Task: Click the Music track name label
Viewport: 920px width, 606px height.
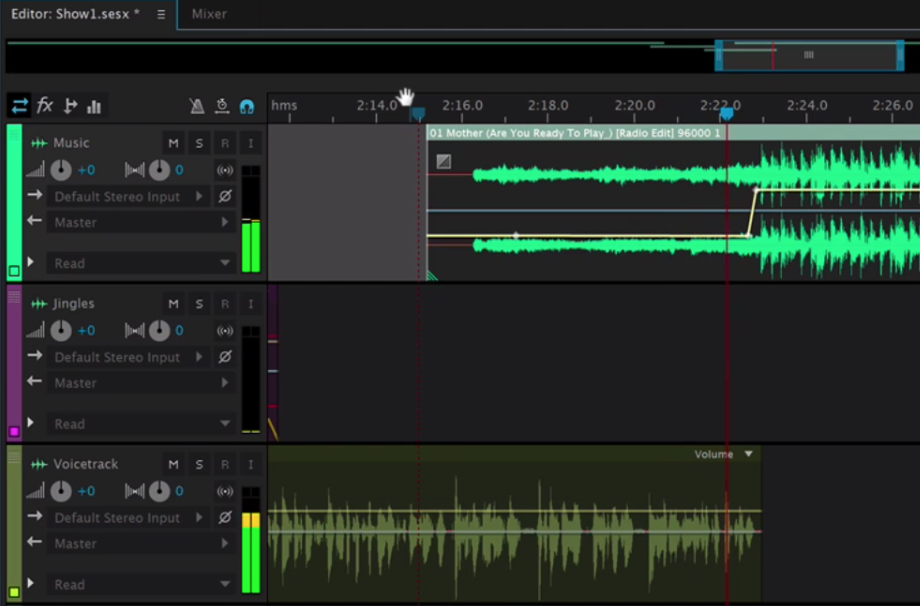Action: [x=72, y=143]
